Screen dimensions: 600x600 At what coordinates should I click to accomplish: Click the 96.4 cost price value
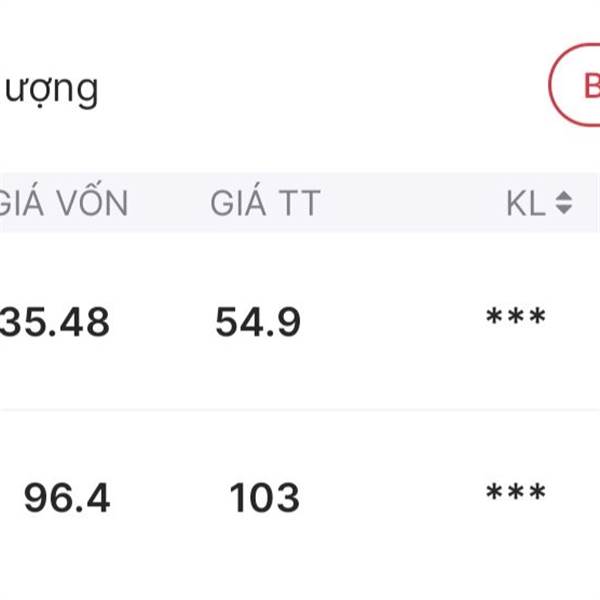(67, 497)
